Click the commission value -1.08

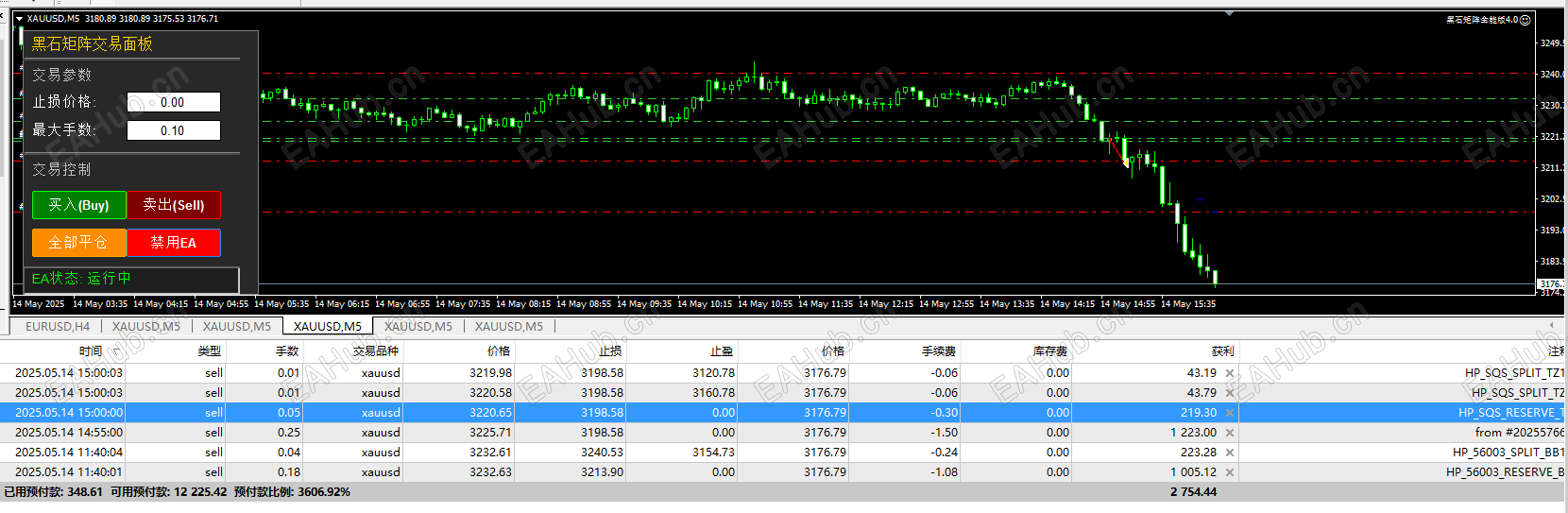coord(945,472)
